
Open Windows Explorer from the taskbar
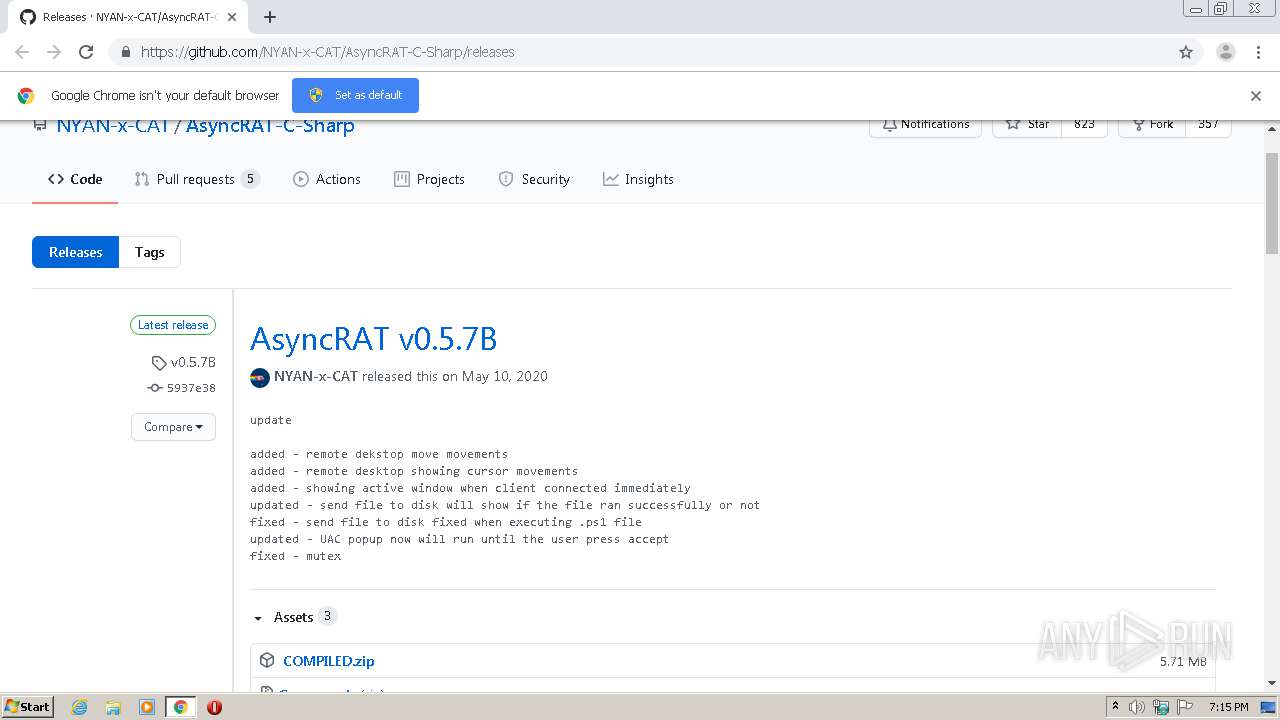coord(113,707)
